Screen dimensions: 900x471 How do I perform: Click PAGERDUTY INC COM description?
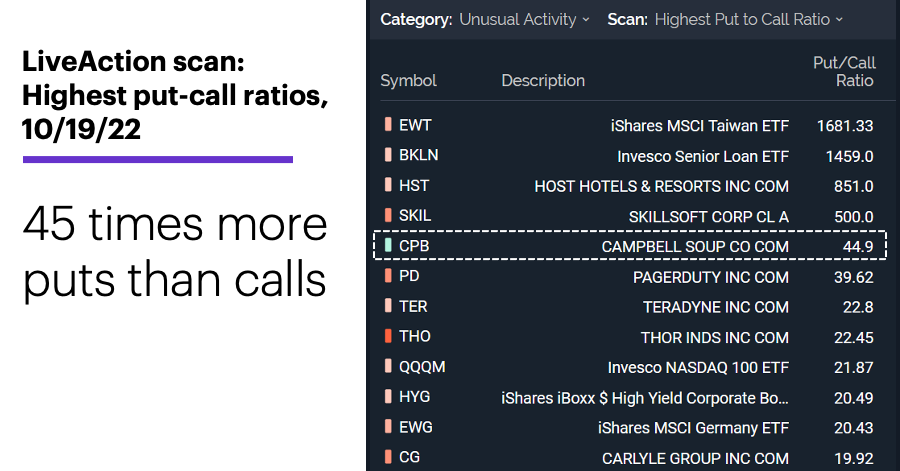click(711, 277)
